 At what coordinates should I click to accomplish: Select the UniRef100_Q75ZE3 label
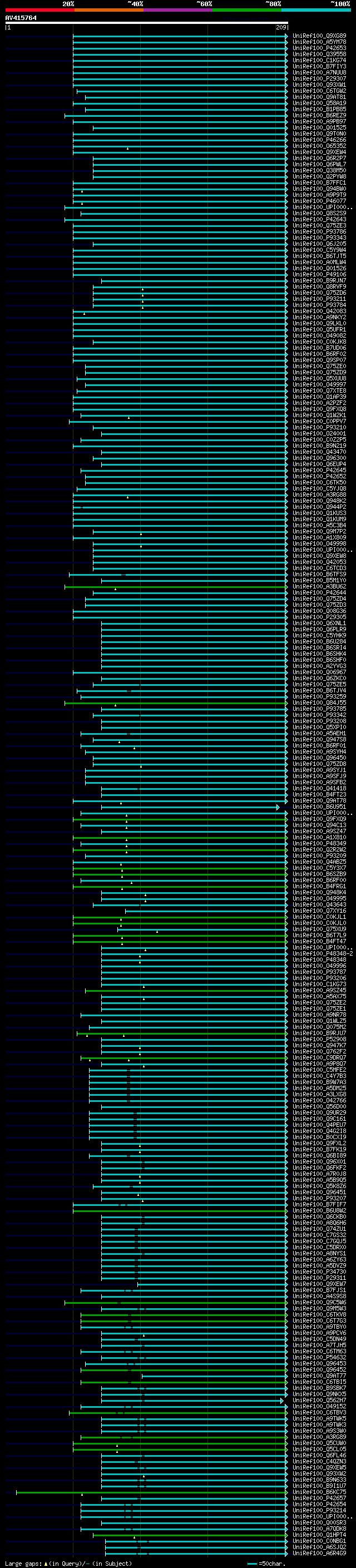tap(319, 225)
